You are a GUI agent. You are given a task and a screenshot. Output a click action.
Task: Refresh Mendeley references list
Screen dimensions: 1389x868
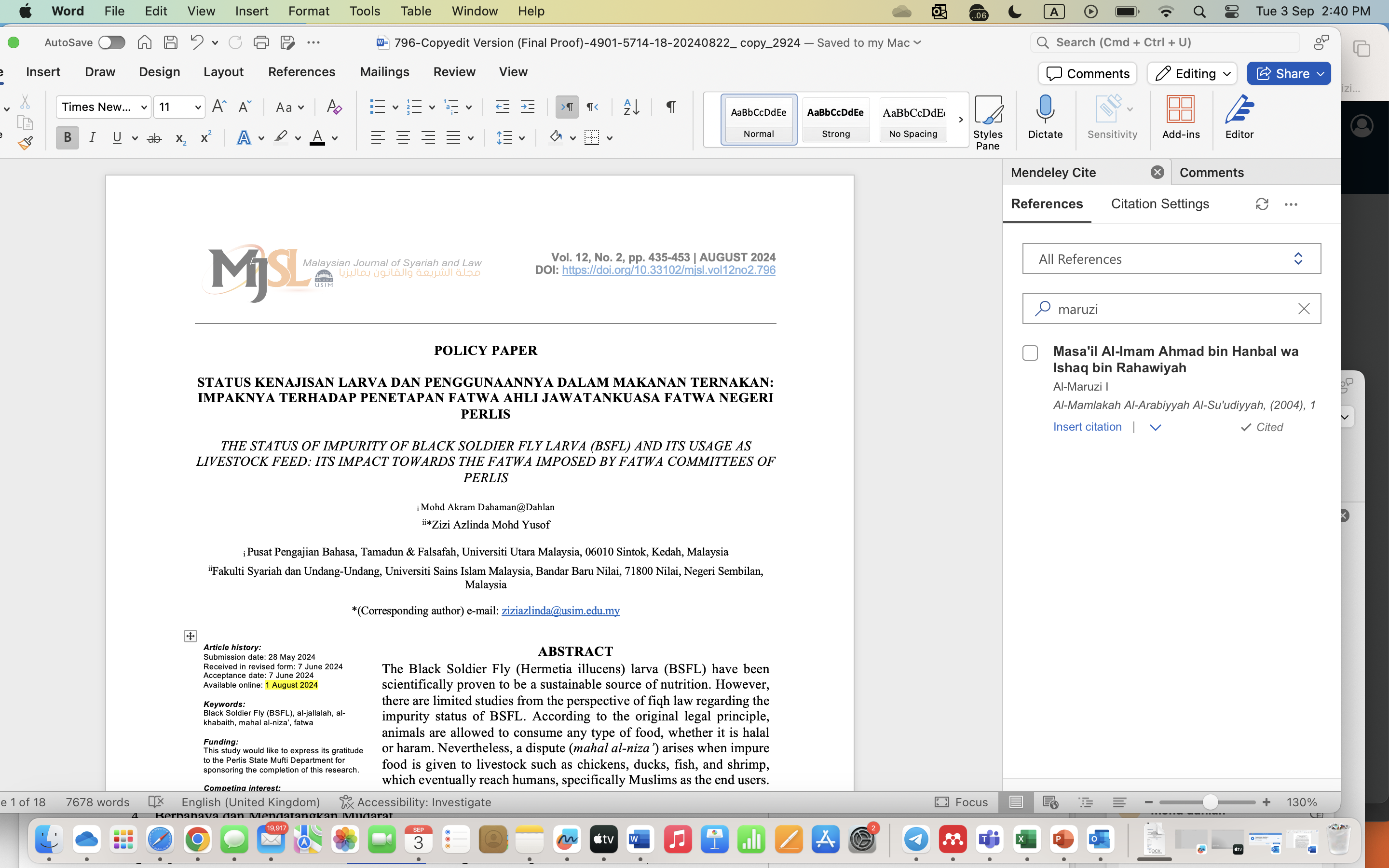tap(1262, 204)
